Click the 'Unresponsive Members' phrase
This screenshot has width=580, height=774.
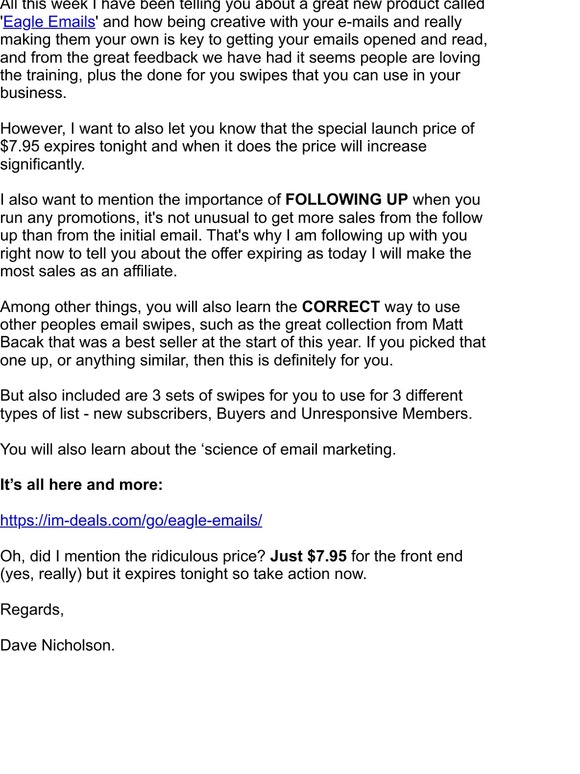(387, 414)
